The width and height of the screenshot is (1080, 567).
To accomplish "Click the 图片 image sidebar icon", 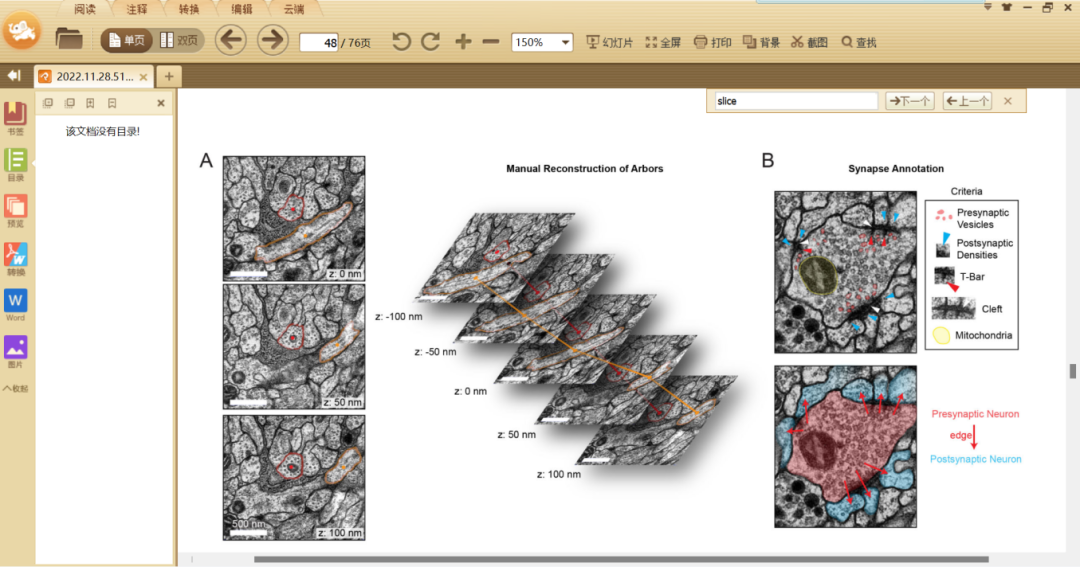I will pyautogui.click(x=15, y=352).
